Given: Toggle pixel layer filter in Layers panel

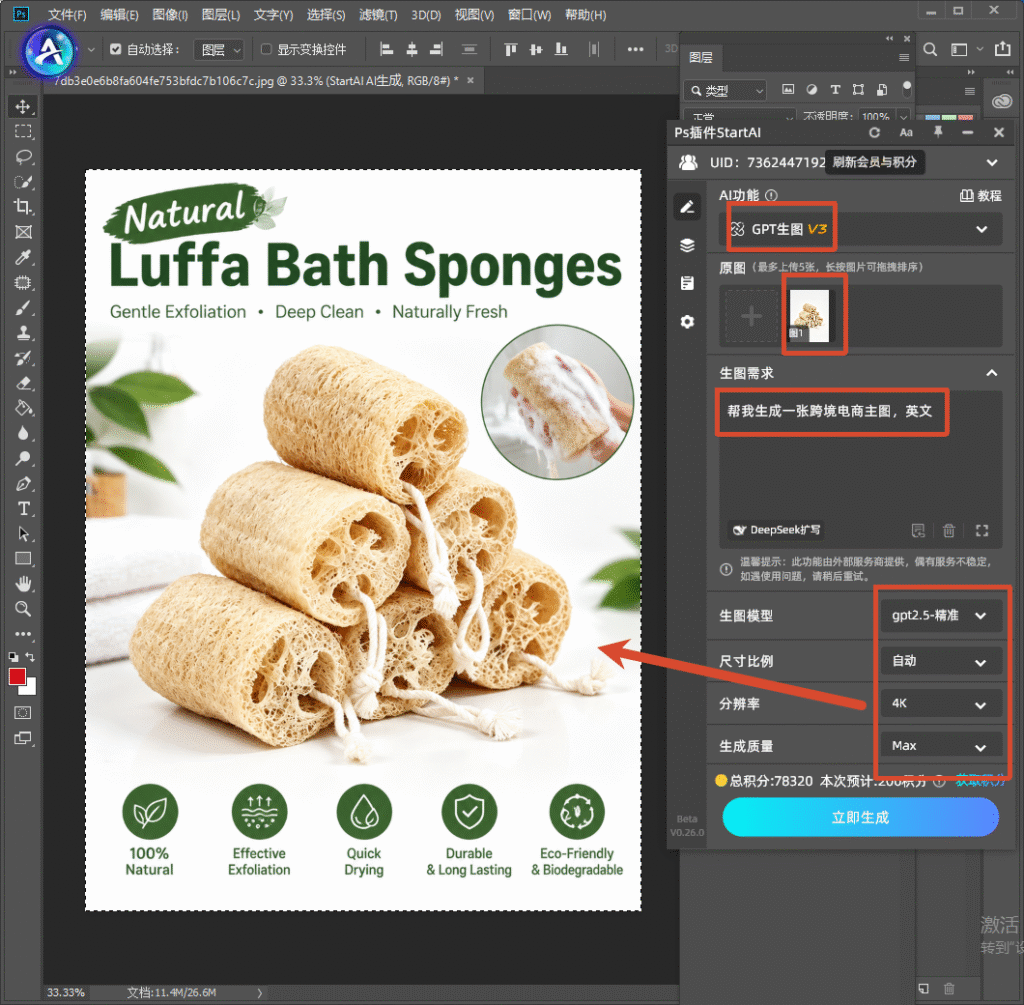Looking at the screenshot, I should click(788, 89).
